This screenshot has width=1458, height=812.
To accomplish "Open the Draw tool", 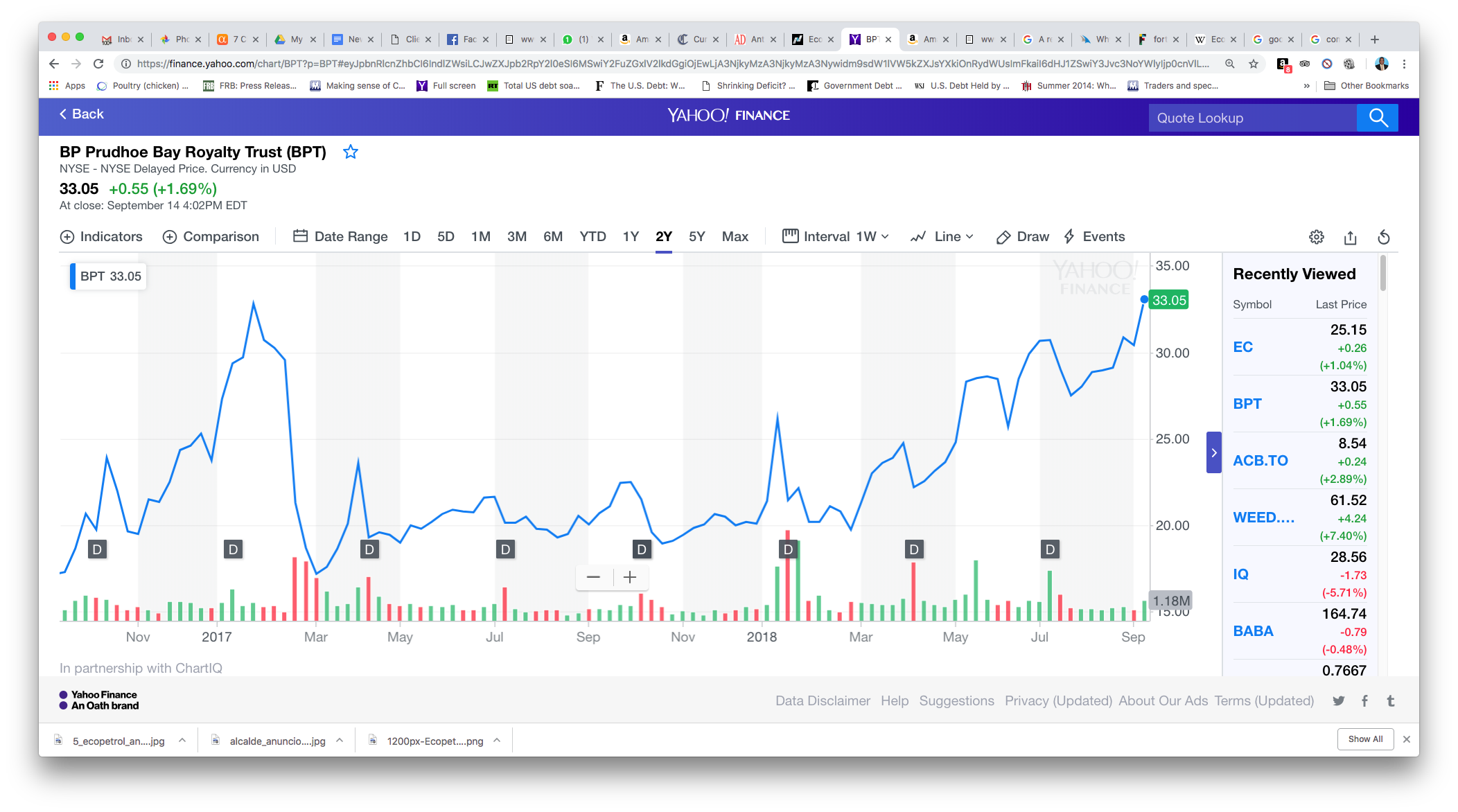I will 1022,237.
